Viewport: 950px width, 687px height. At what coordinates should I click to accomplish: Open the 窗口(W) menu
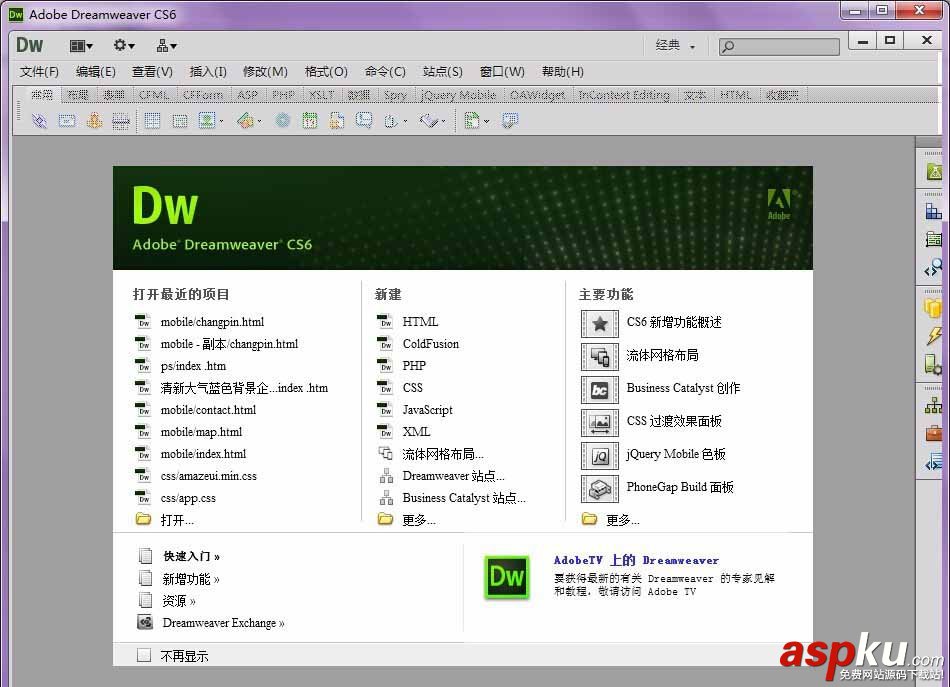pos(502,72)
